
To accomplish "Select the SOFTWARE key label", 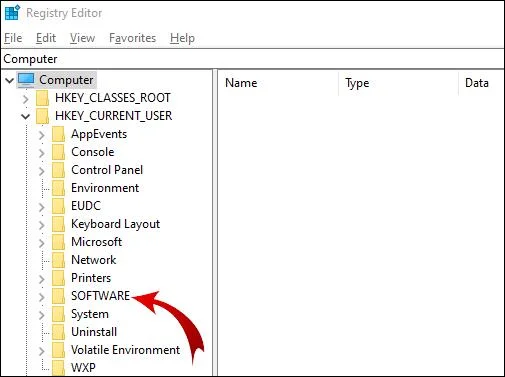I will tap(100, 296).
